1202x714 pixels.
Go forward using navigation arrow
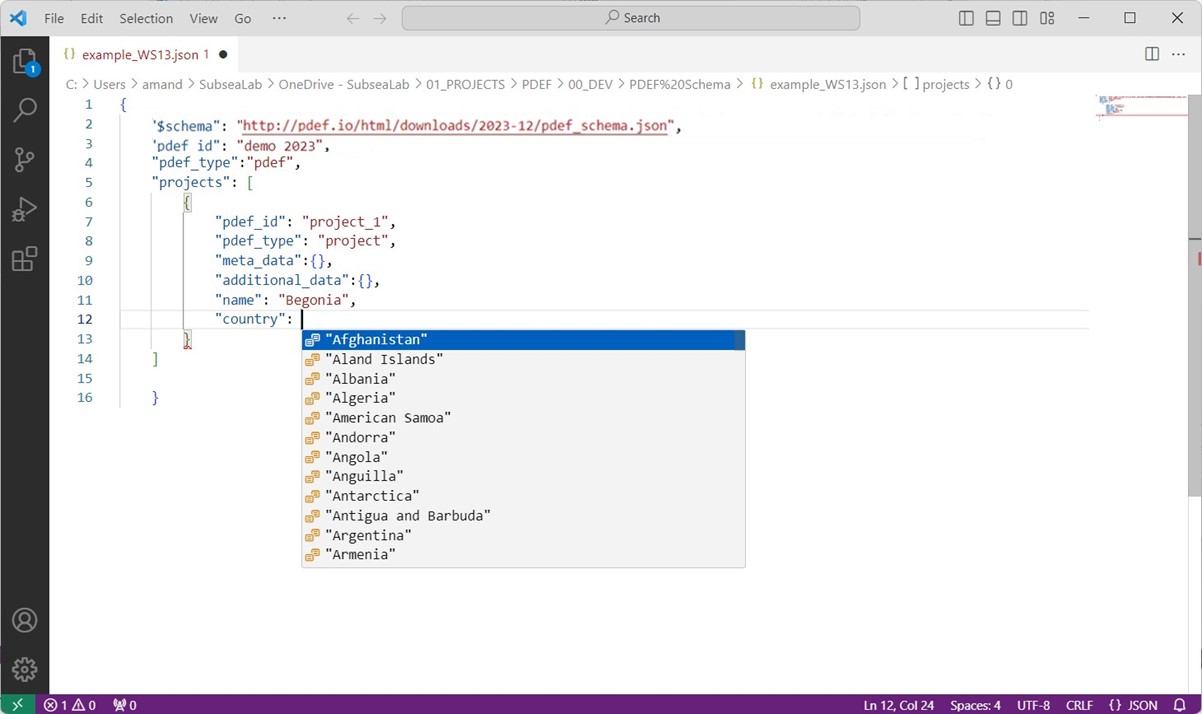380,18
